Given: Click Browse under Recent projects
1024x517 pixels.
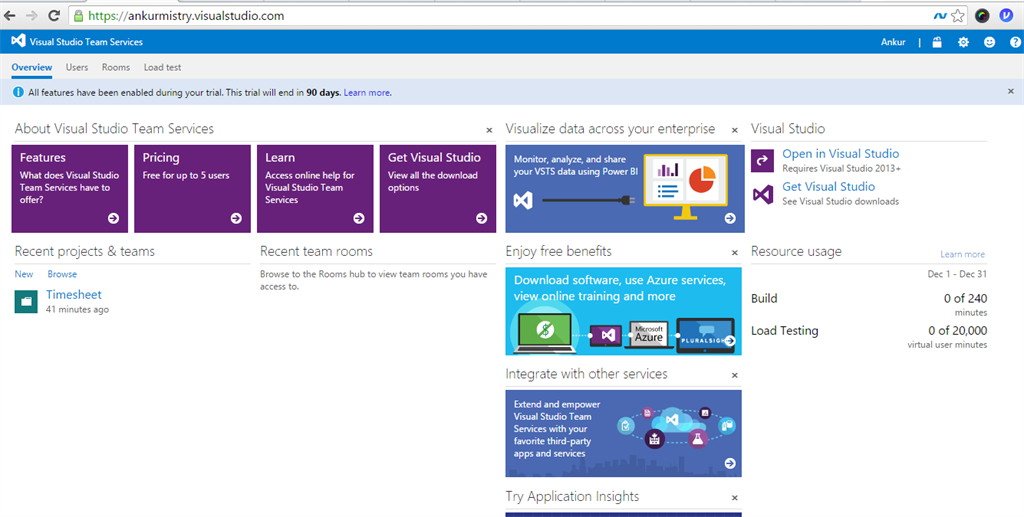Looking at the screenshot, I should point(62,274).
